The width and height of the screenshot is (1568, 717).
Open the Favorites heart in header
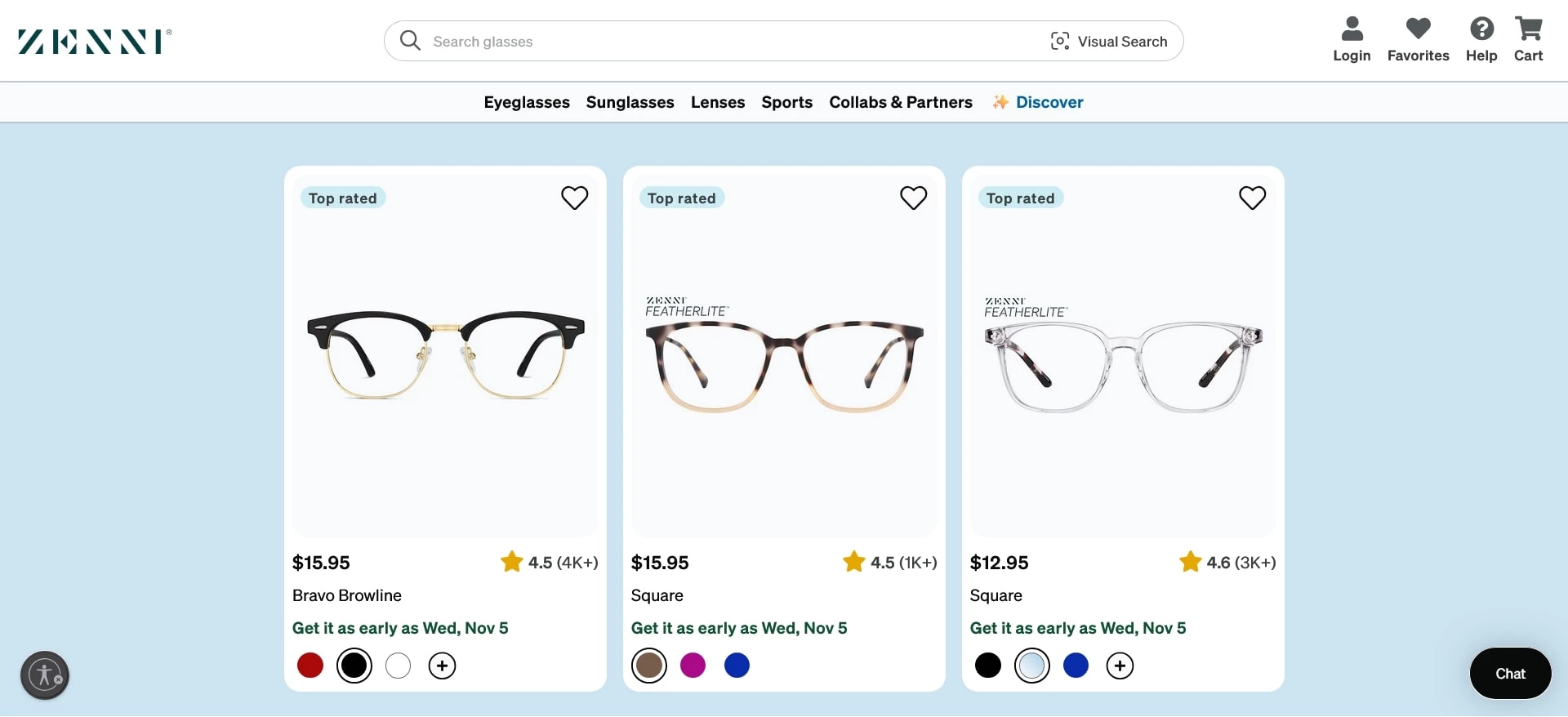click(x=1418, y=30)
